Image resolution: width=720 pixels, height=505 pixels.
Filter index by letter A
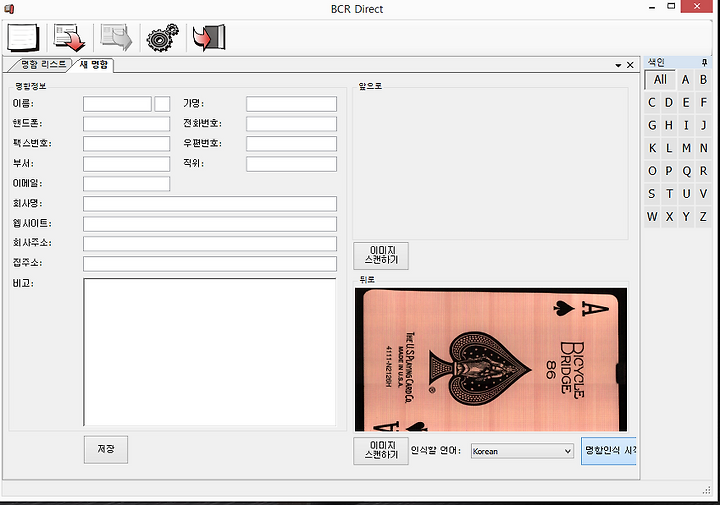click(x=686, y=80)
